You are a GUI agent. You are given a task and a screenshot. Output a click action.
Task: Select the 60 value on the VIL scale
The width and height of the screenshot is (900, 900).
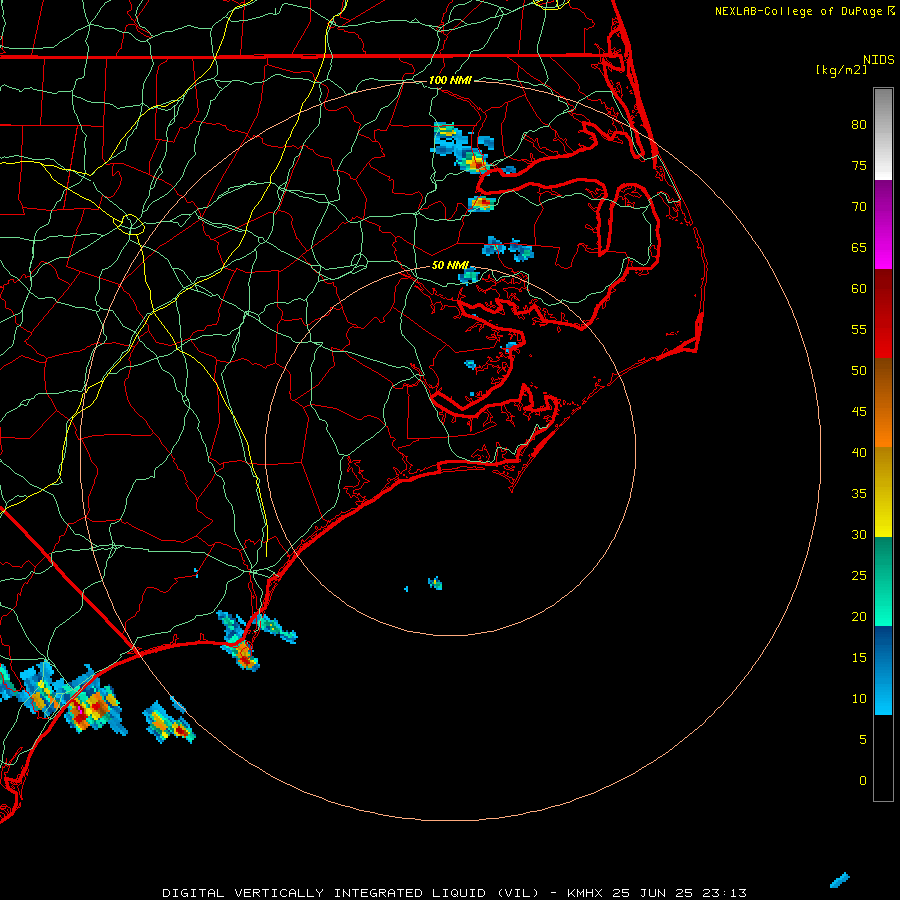(x=859, y=289)
